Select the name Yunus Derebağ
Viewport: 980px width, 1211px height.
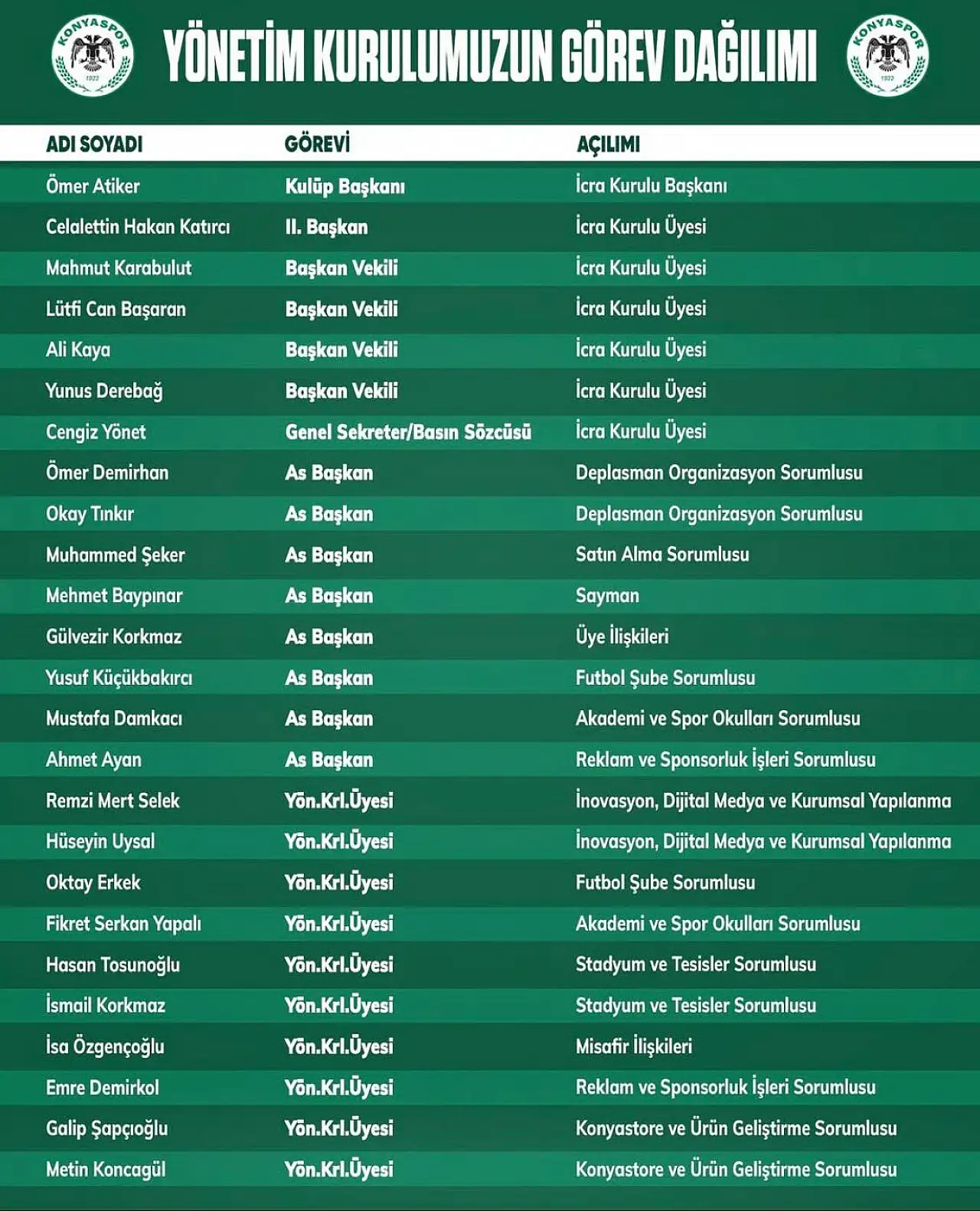tap(104, 391)
